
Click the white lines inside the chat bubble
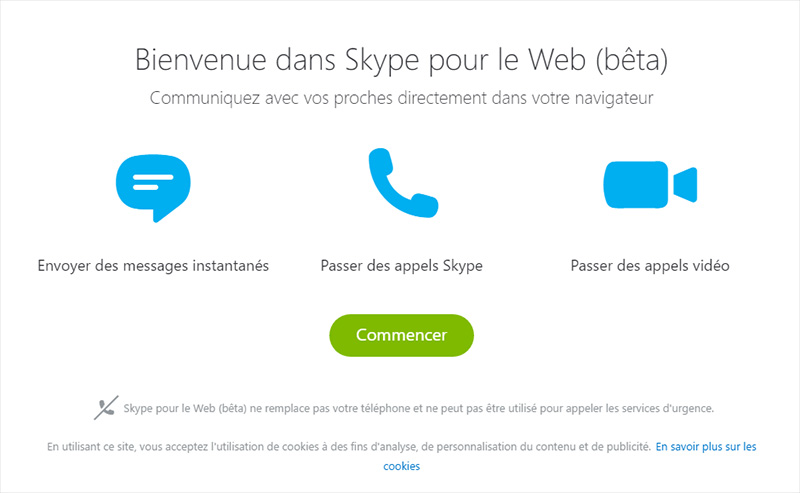pyautogui.click(x=152, y=181)
